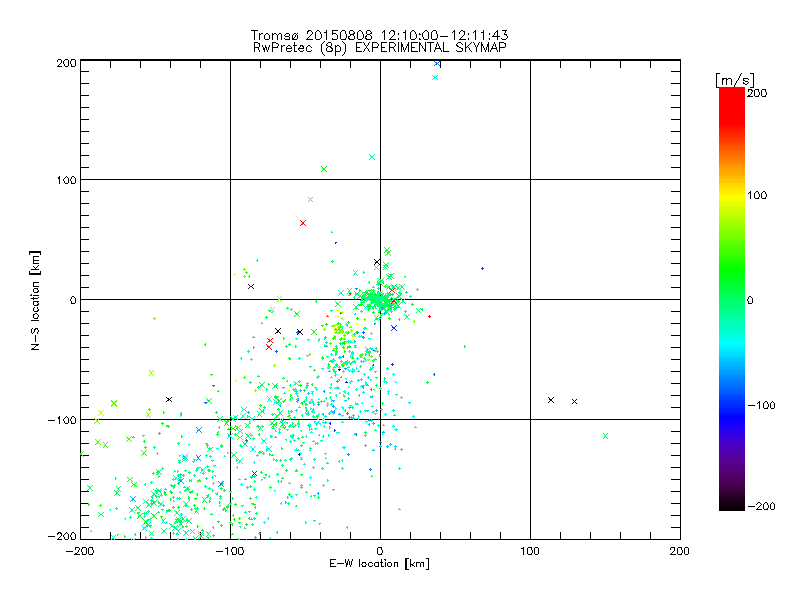Click the N-S axis tick label '200'
The width and height of the screenshot is (800, 600).
(x=66, y=63)
